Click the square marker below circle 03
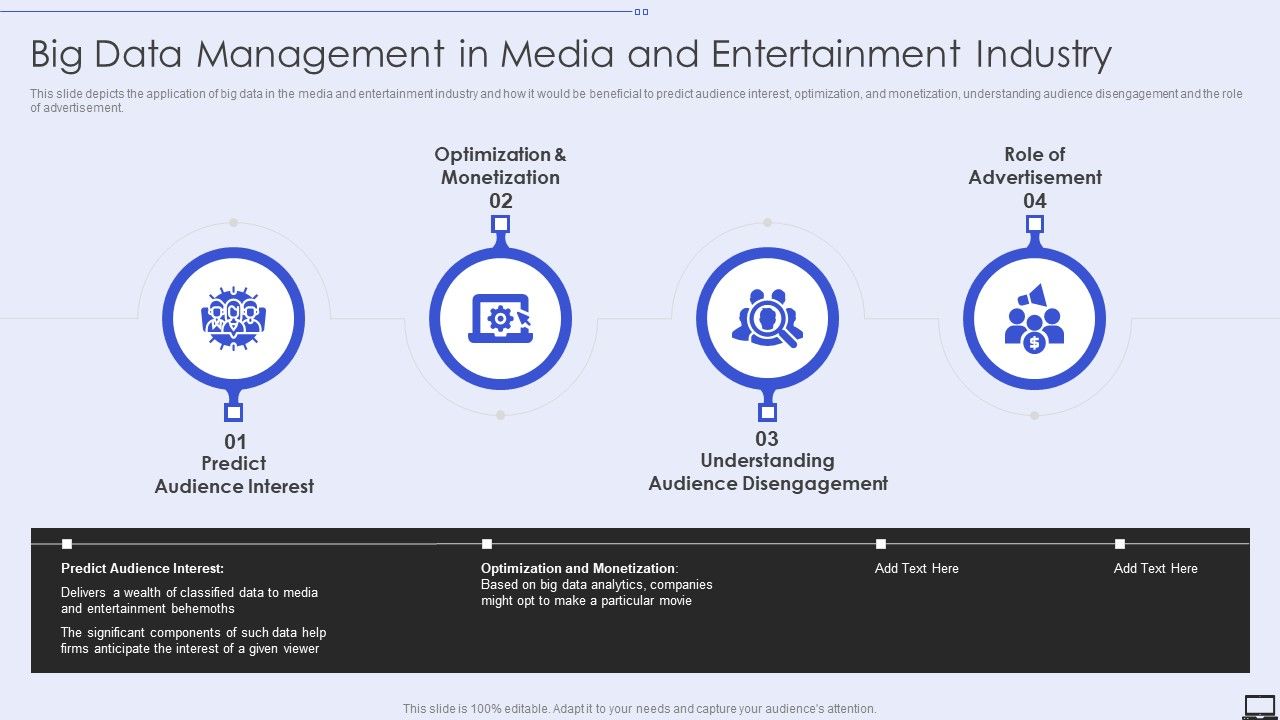The height and width of the screenshot is (720, 1280). [x=767, y=412]
